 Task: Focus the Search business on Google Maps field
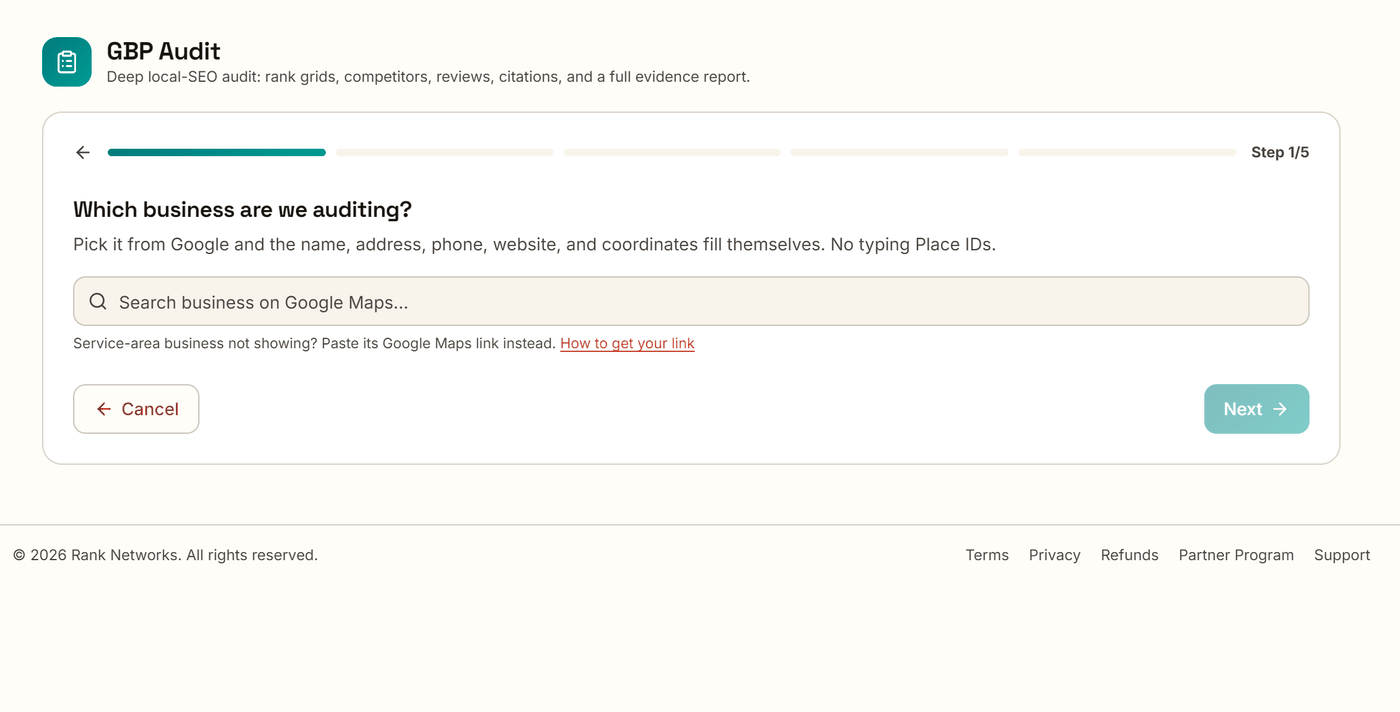pyautogui.click(x=691, y=301)
